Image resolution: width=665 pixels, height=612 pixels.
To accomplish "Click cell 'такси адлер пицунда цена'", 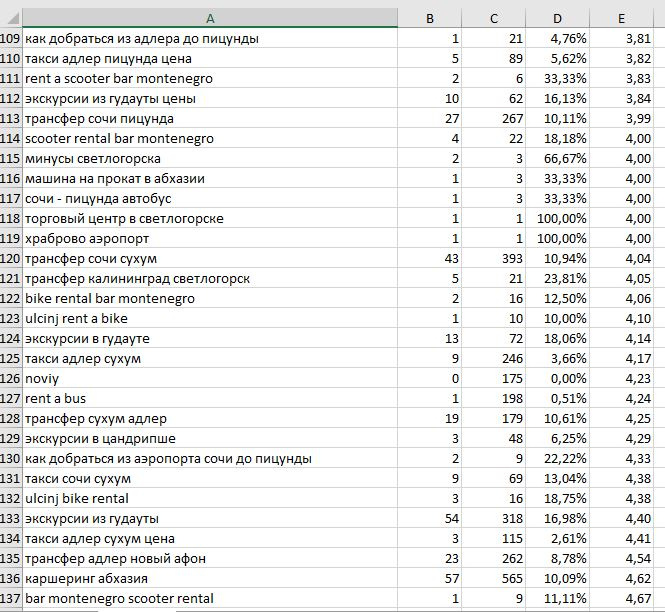I will (210, 59).
